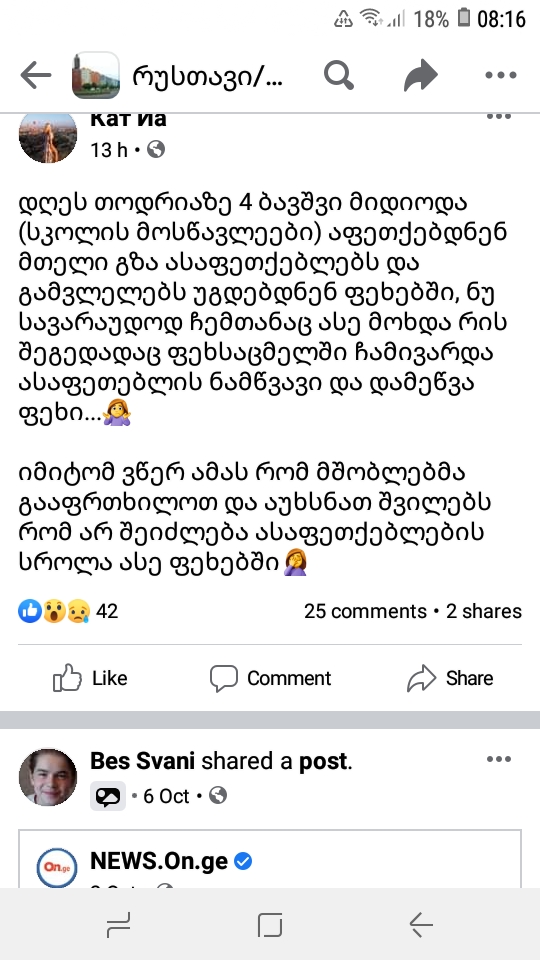The image size is (540, 960).
Task: Open the group three-dots menu in the header
Action: point(501,75)
